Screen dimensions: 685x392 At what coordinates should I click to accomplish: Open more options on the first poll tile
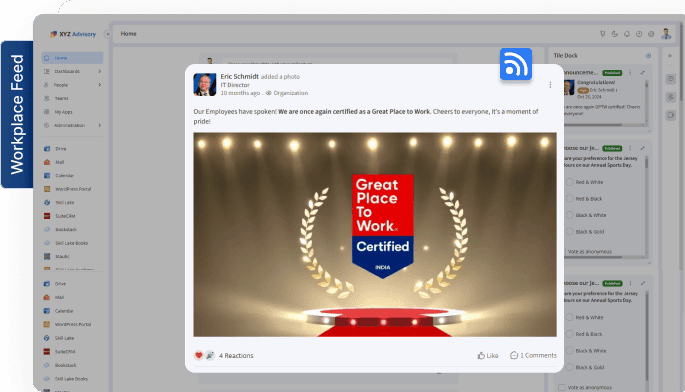pyautogui.click(x=630, y=148)
